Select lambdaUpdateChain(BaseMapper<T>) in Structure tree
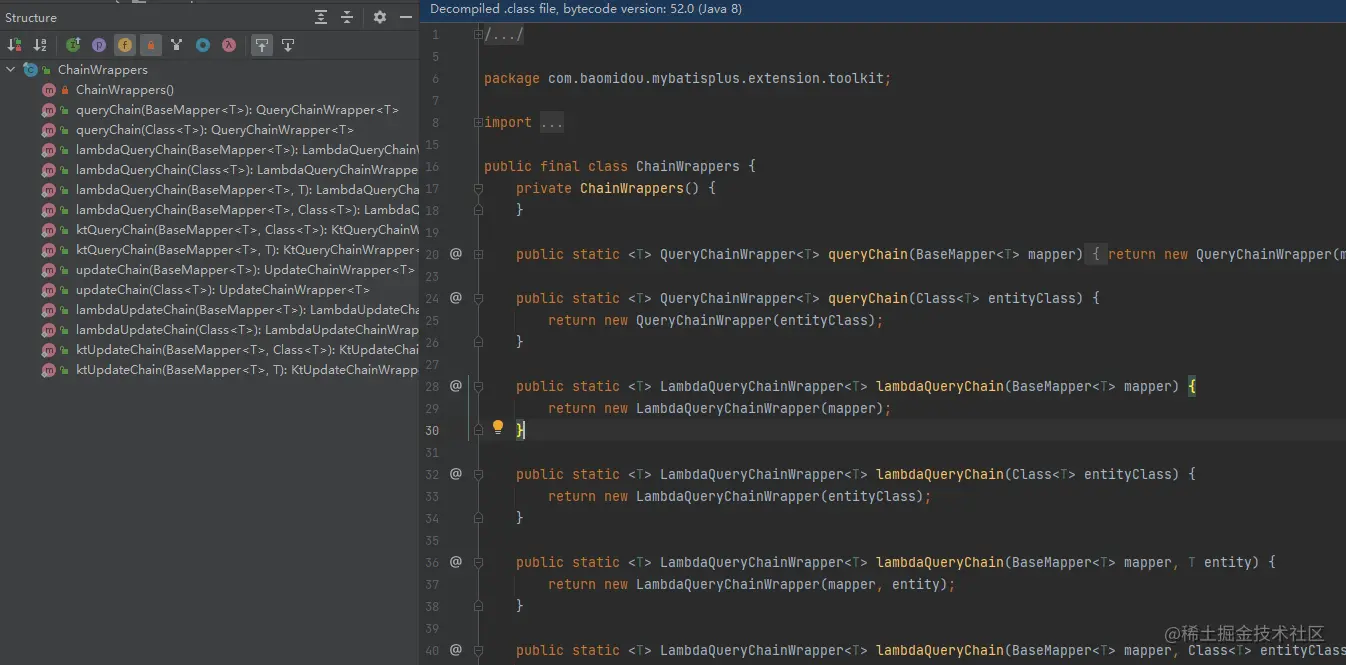Image resolution: width=1346 pixels, height=665 pixels. 210,310
